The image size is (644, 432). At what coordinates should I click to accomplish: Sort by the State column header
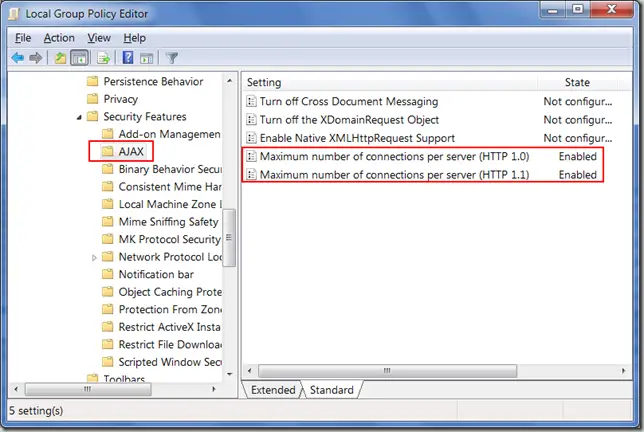577,82
